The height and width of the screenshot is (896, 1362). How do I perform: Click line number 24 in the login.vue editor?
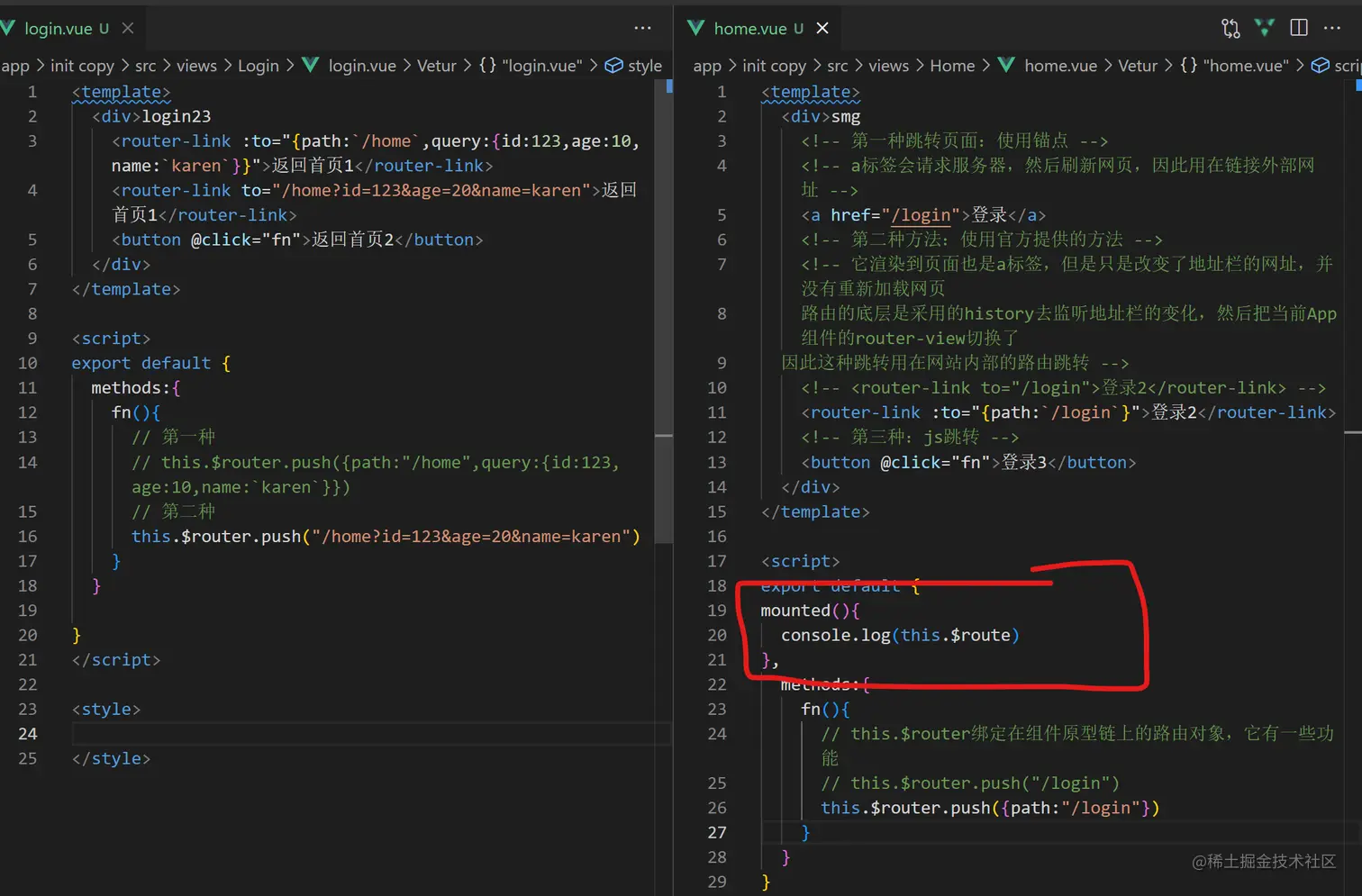click(x=28, y=734)
